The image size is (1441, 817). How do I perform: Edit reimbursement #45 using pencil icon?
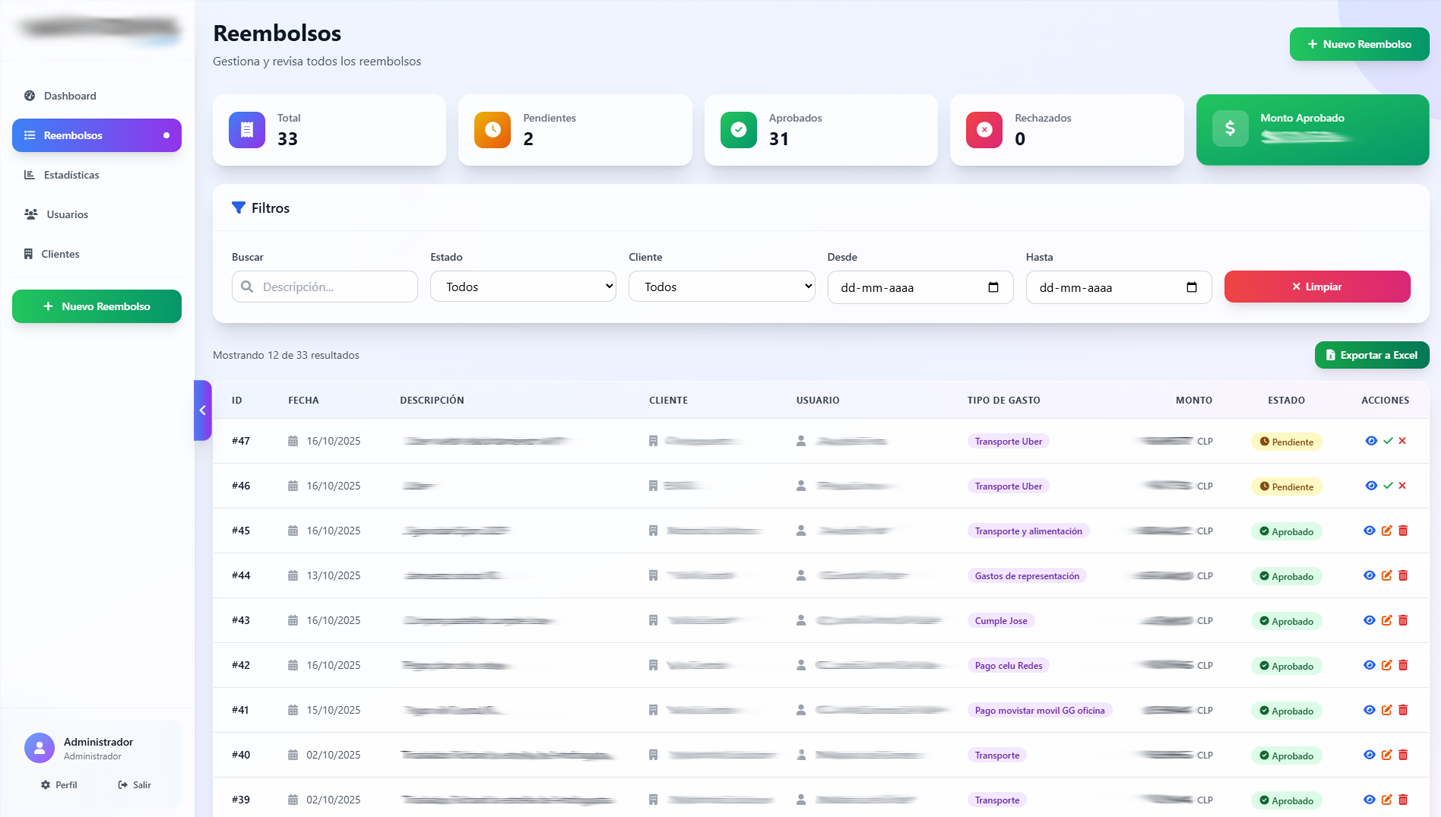(x=1386, y=531)
